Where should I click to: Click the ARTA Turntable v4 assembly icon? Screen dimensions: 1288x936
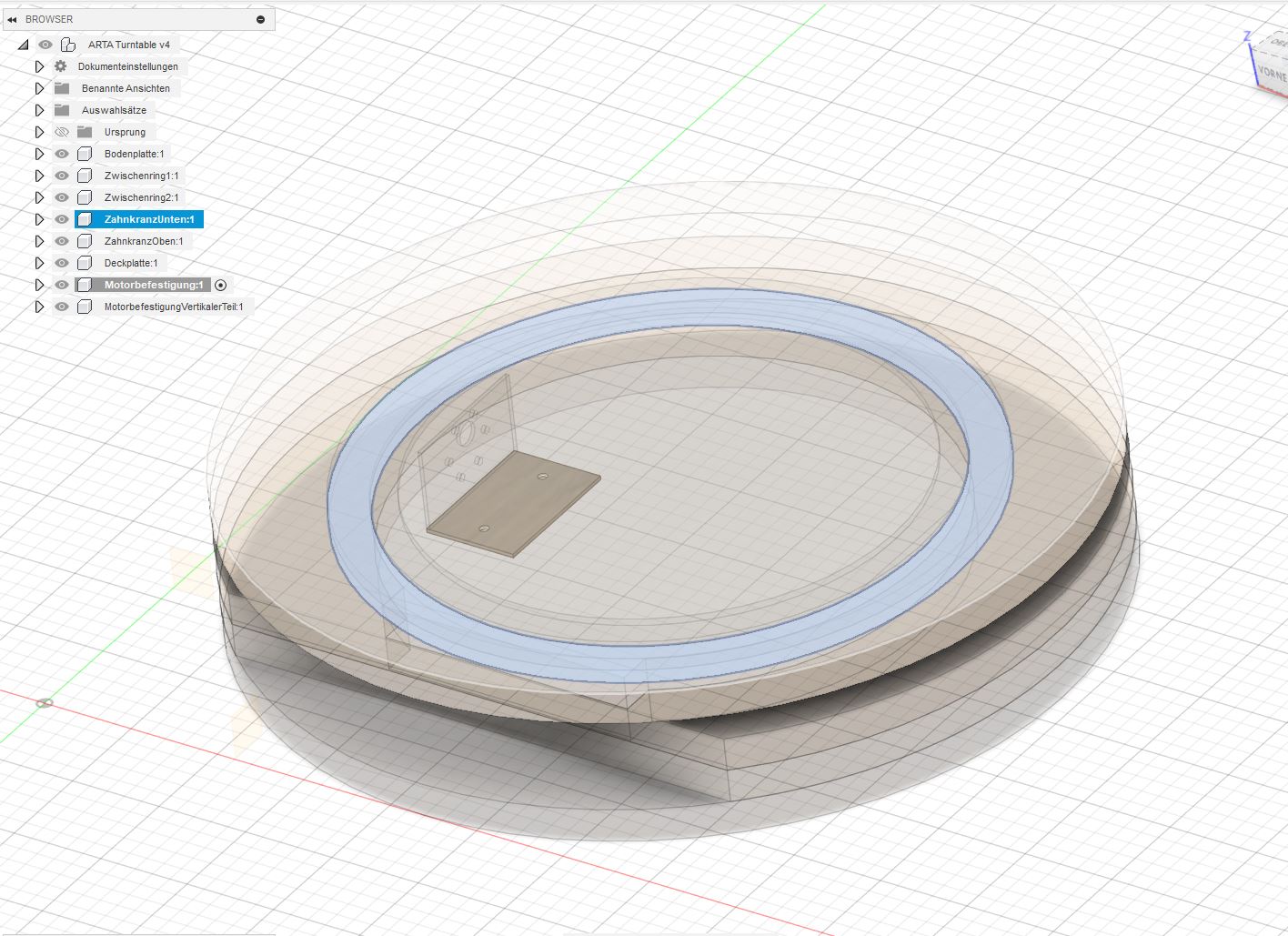68,45
